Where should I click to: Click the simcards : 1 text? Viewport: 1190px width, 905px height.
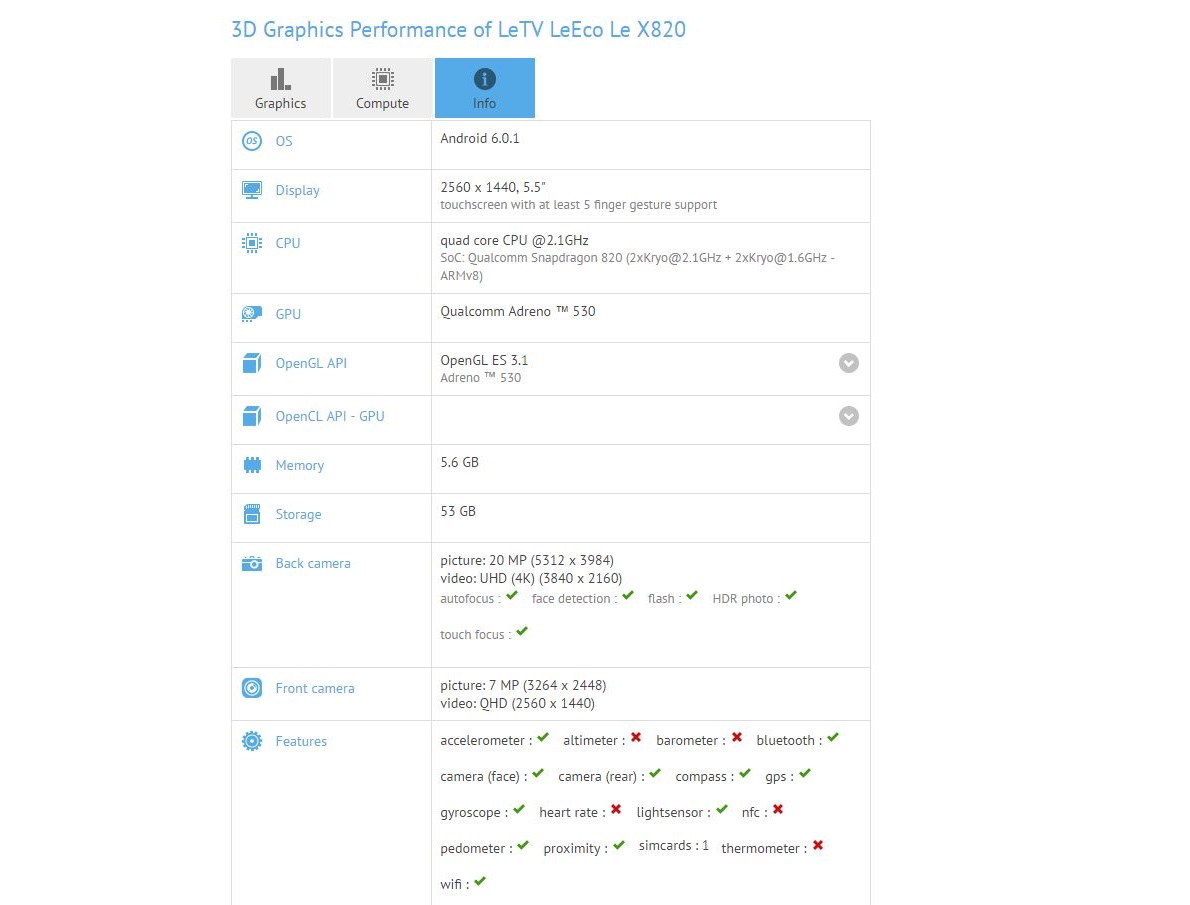tap(674, 846)
